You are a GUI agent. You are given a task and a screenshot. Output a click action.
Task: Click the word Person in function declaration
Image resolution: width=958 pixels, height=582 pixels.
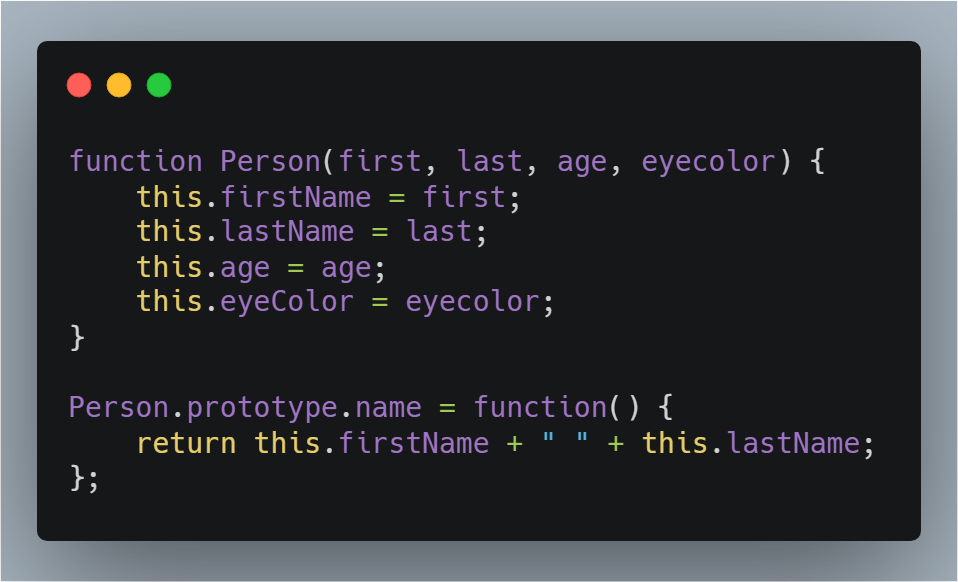(x=271, y=162)
